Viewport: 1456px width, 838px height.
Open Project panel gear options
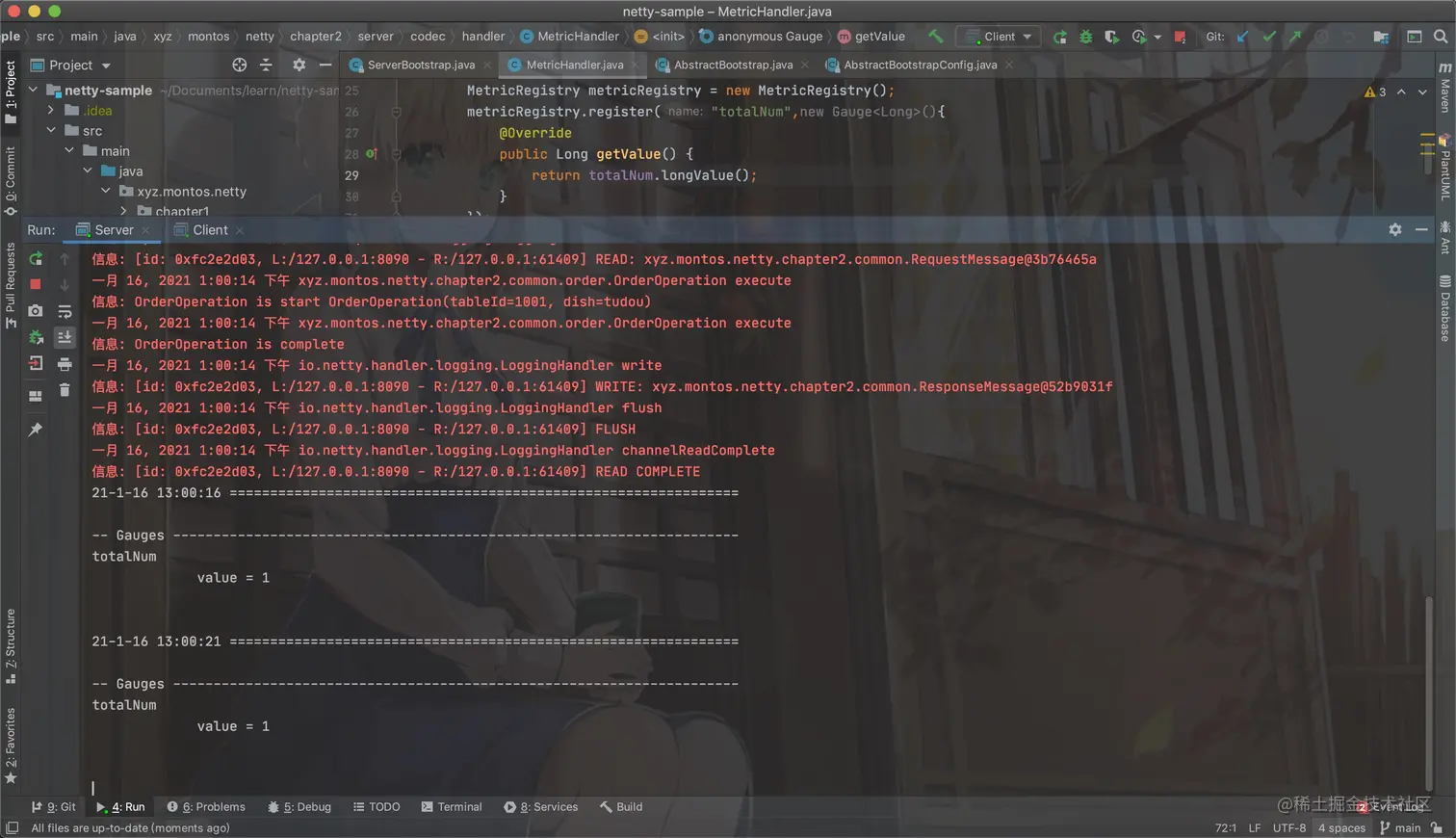299,65
